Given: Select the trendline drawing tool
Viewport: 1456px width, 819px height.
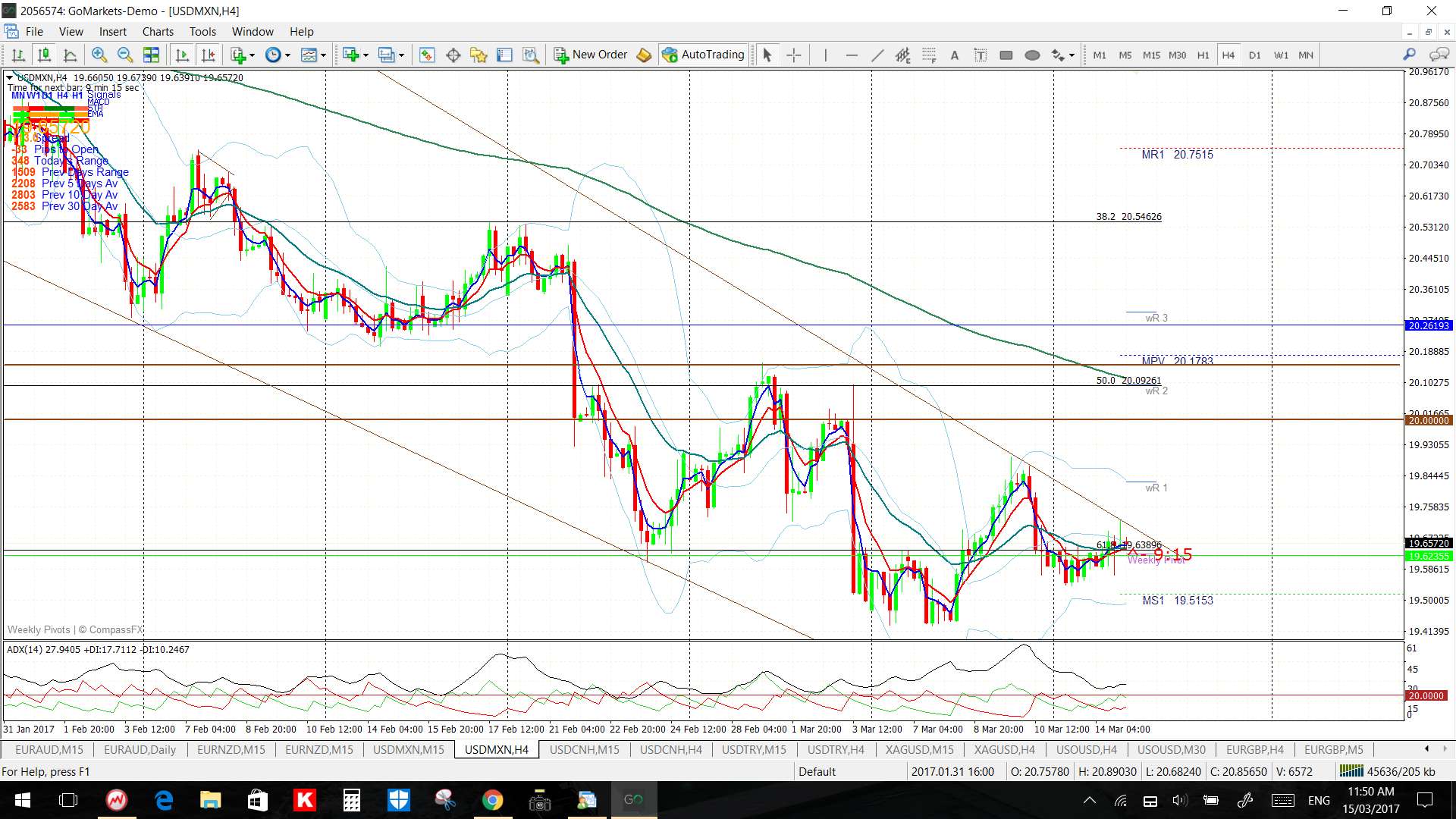Looking at the screenshot, I should (877, 55).
